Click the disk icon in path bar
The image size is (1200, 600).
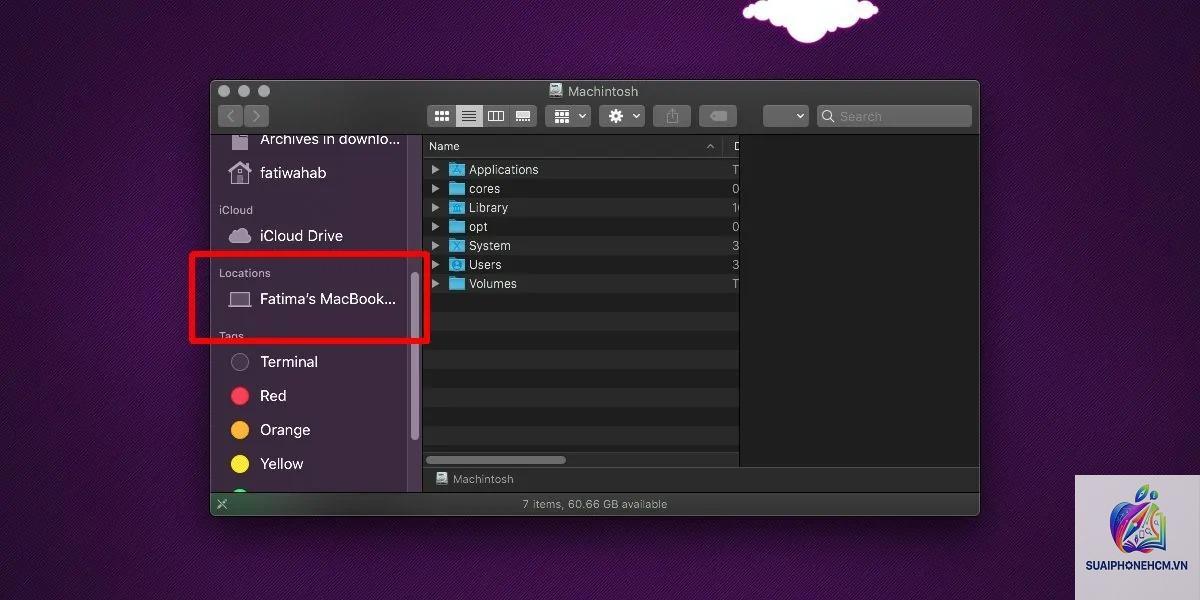coord(442,479)
